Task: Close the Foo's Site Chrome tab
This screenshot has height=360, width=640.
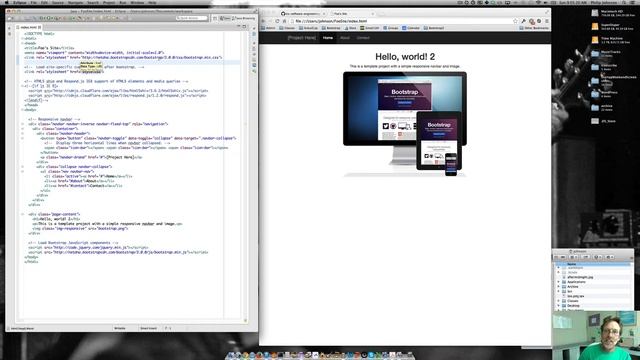Action: (373, 14)
